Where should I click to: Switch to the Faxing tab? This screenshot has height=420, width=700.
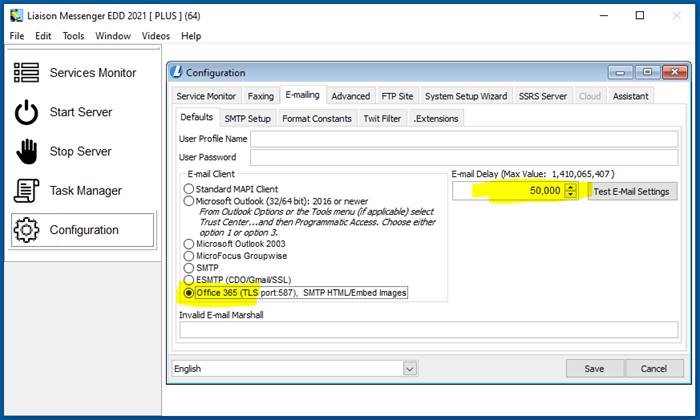pos(261,96)
